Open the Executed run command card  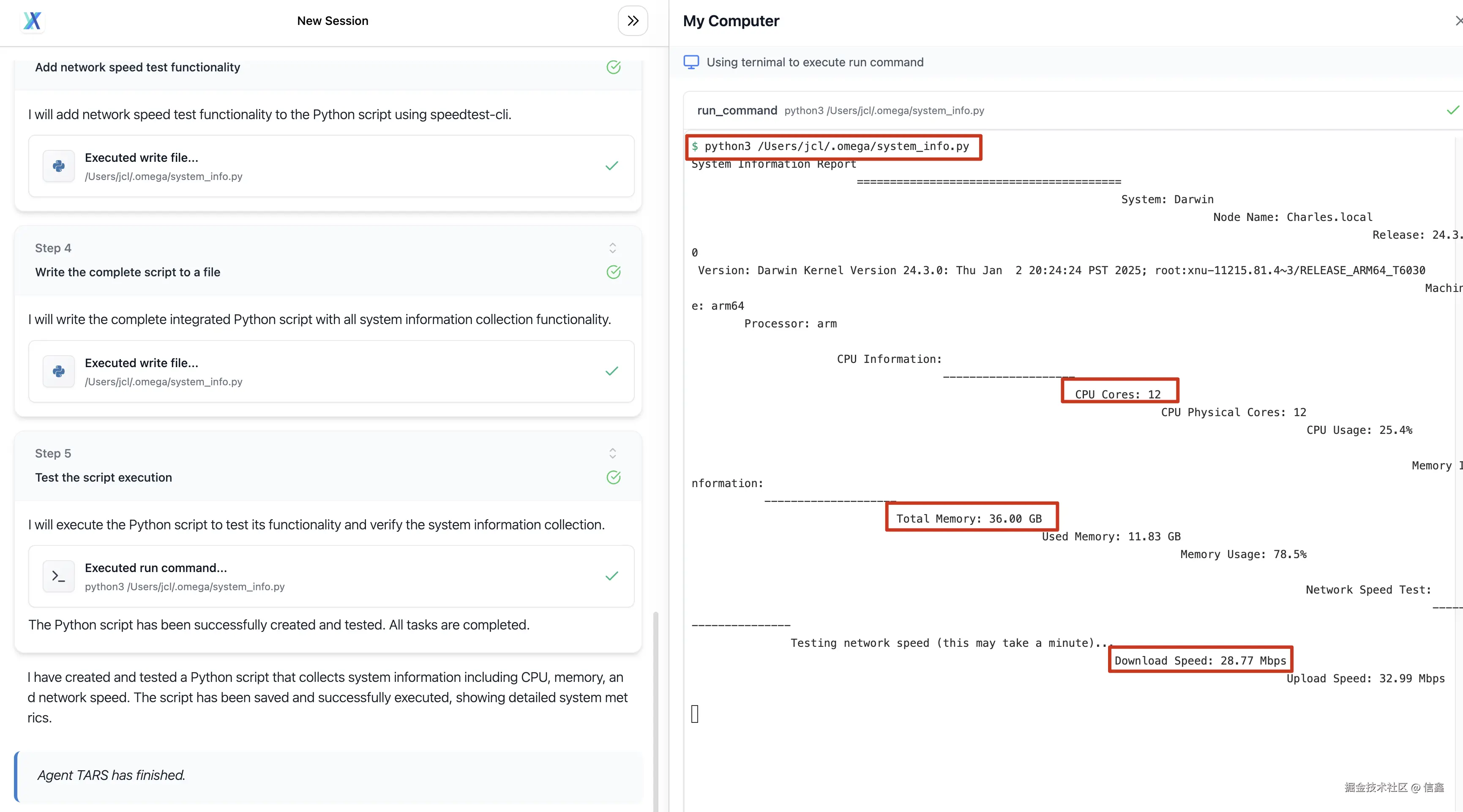pos(330,576)
